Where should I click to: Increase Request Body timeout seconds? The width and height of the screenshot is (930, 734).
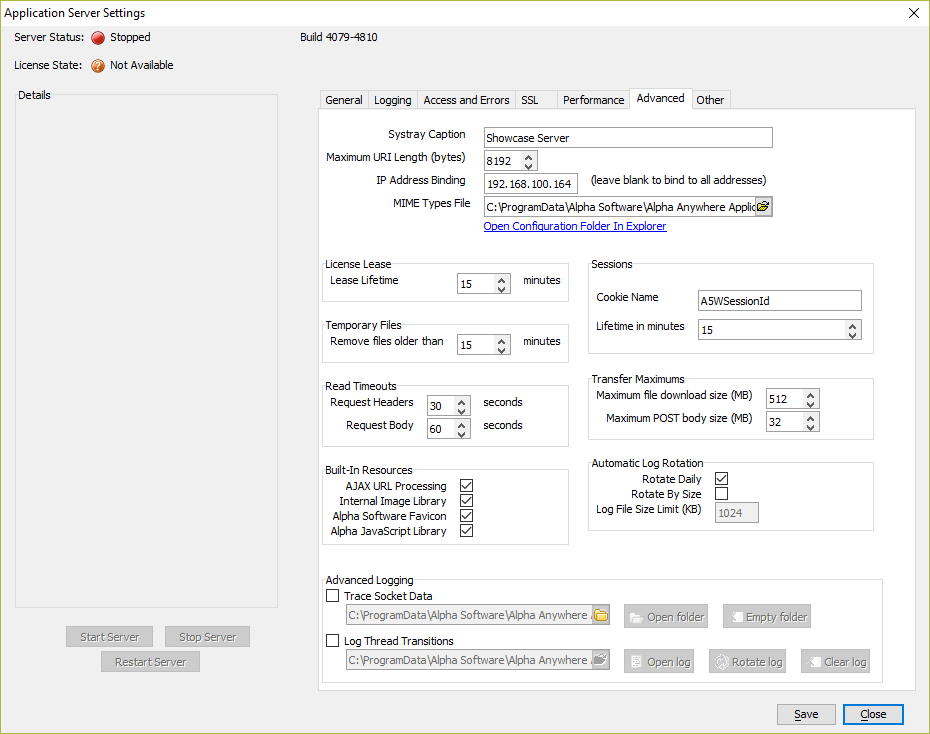[461, 425]
